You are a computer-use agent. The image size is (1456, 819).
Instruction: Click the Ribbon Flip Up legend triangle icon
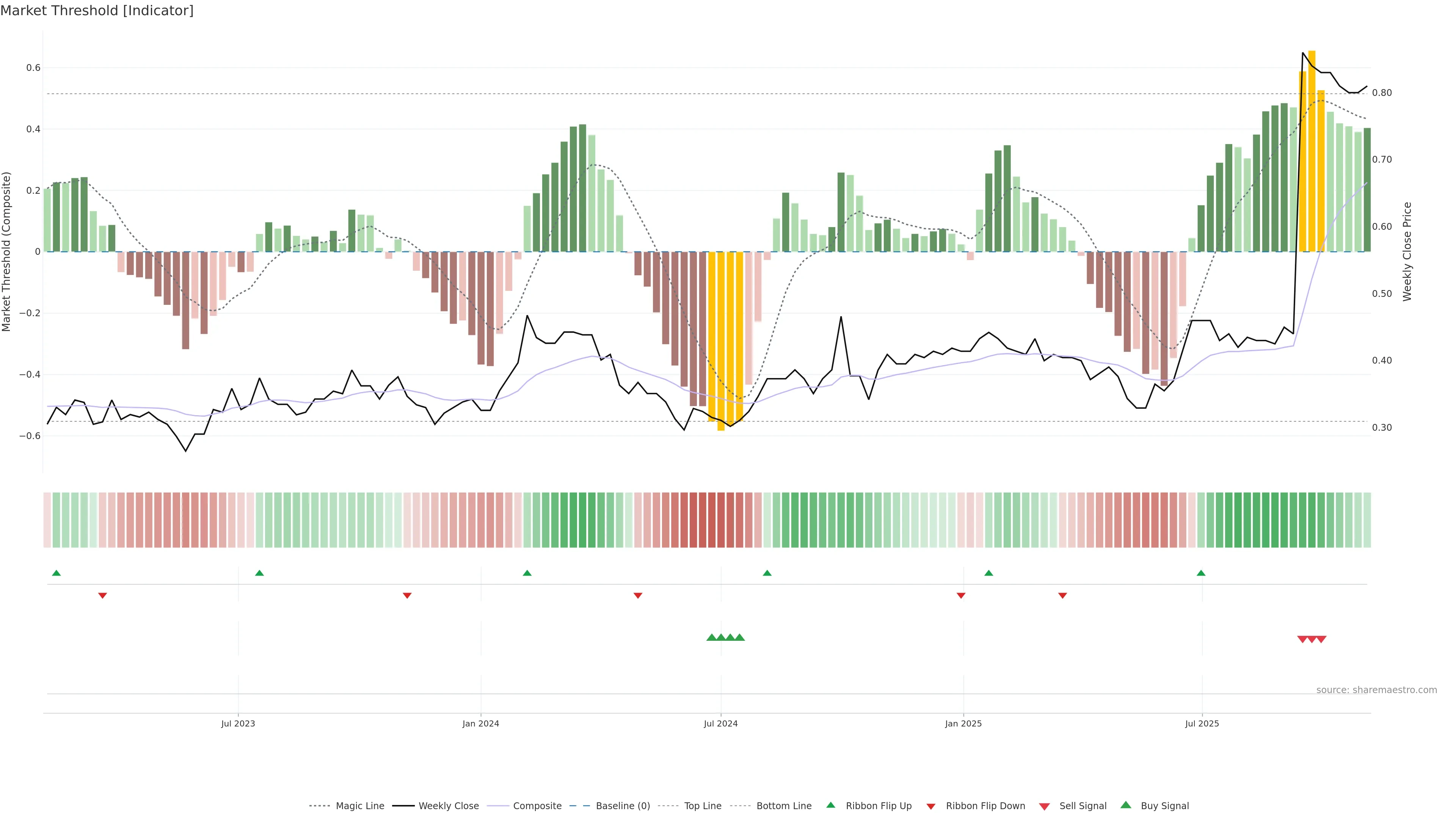click(x=830, y=805)
